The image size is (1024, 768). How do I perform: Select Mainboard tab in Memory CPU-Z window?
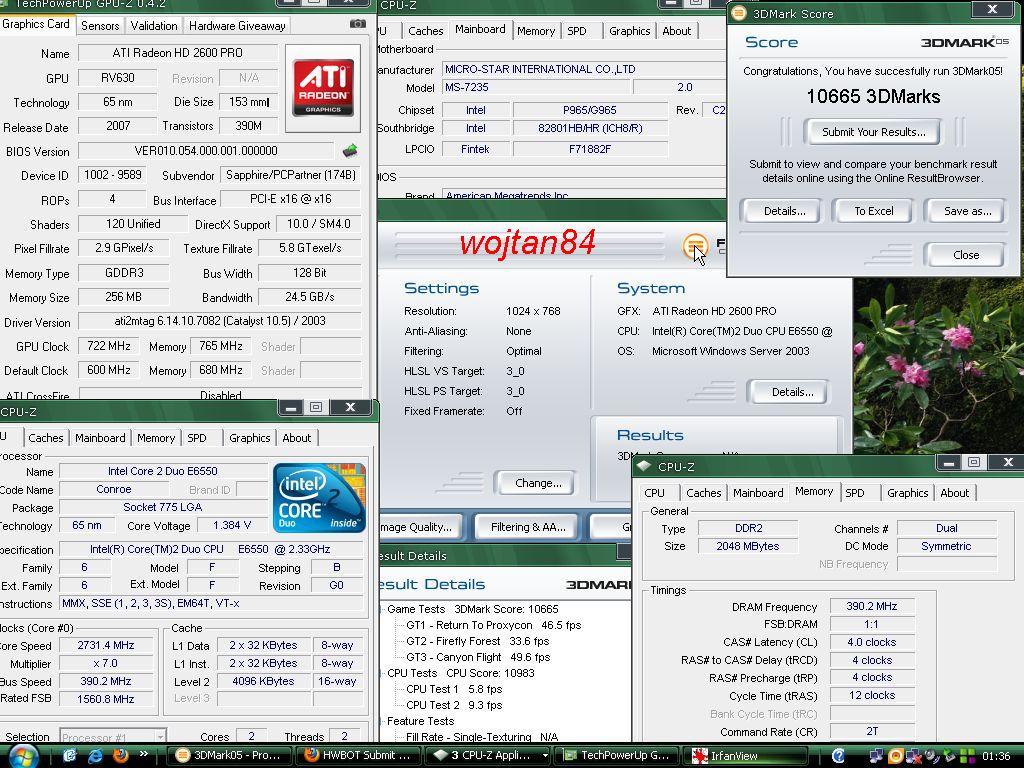click(x=758, y=493)
